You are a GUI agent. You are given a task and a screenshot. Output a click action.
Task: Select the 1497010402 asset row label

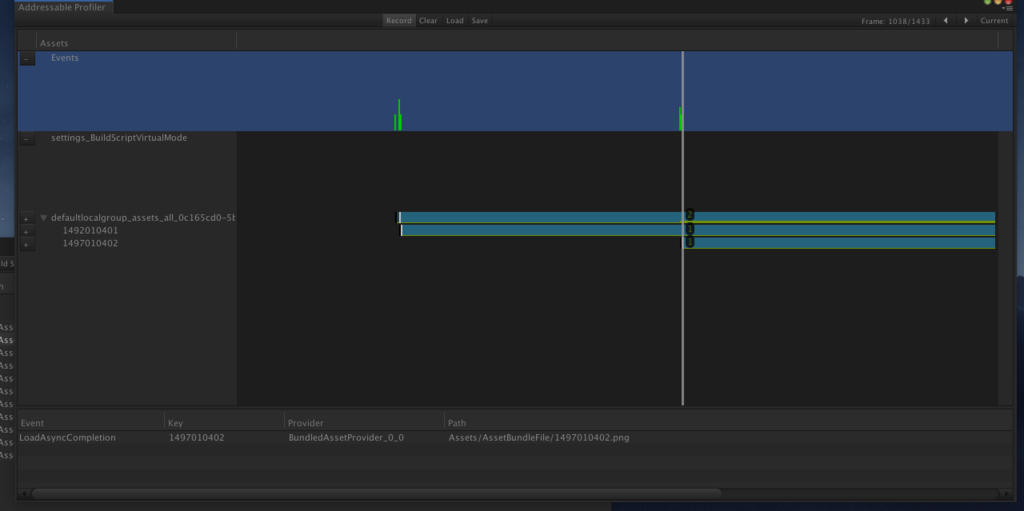pos(90,244)
